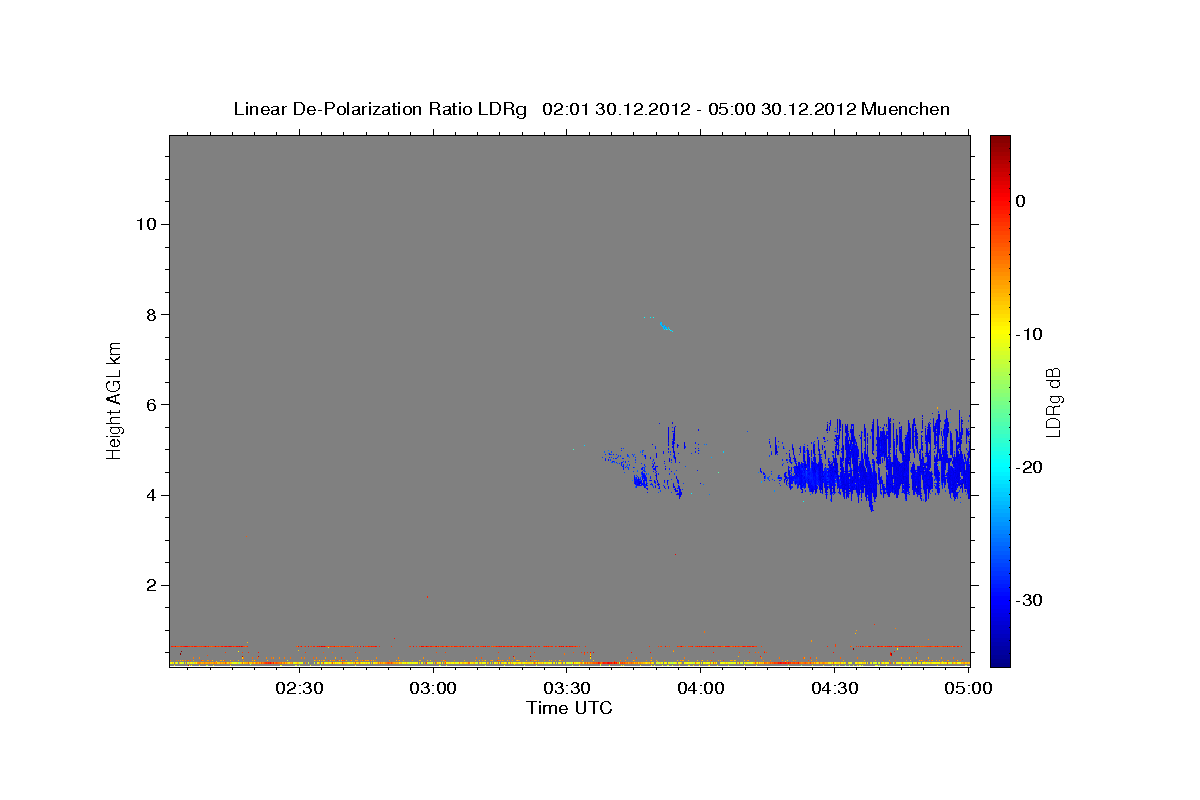Pick the dark blue bottom of colorbar
Screen dimensions: 1200x800
point(1000,657)
